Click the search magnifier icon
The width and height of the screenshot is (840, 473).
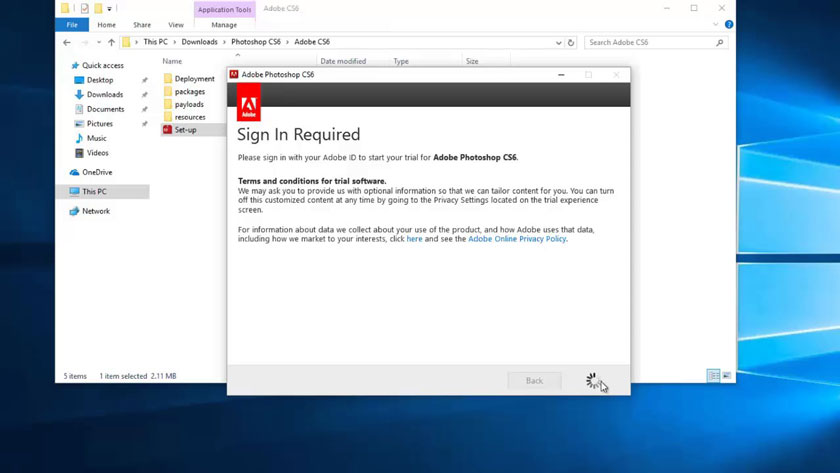pyautogui.click(x=720, y=42)
